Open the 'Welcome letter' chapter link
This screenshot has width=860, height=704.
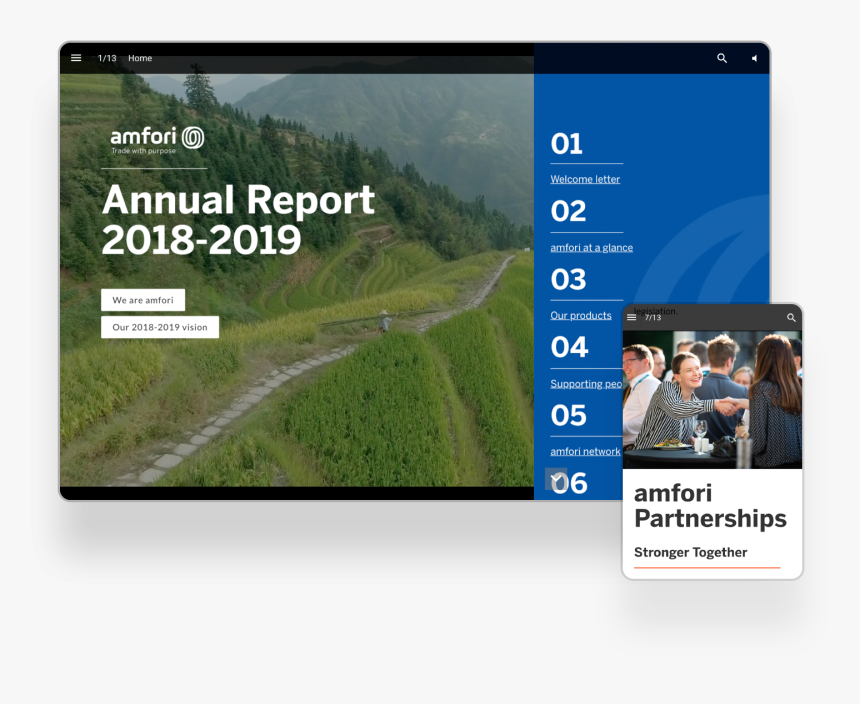pyautogui.click(x=585, y=179)
